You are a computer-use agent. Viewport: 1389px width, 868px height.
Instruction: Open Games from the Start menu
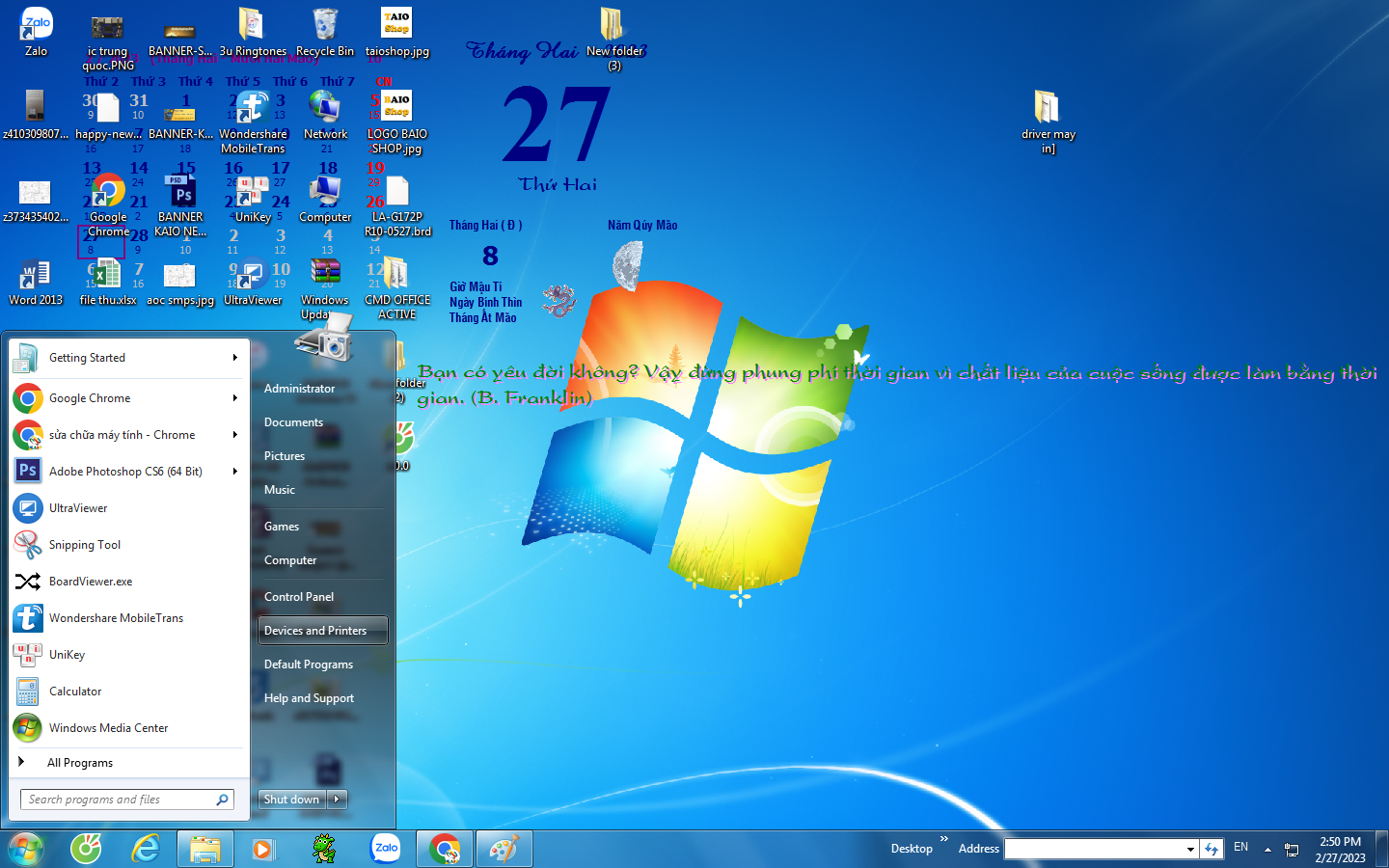pos(322,527)
